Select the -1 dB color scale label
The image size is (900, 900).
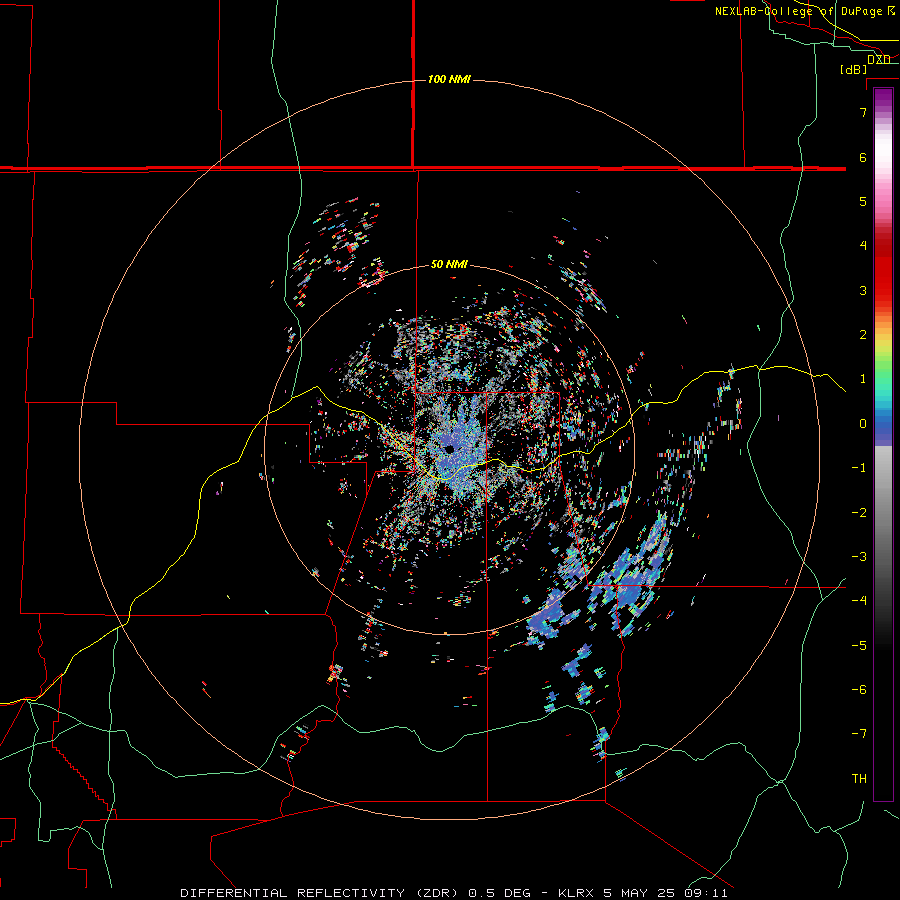click(x=859, y=468)
